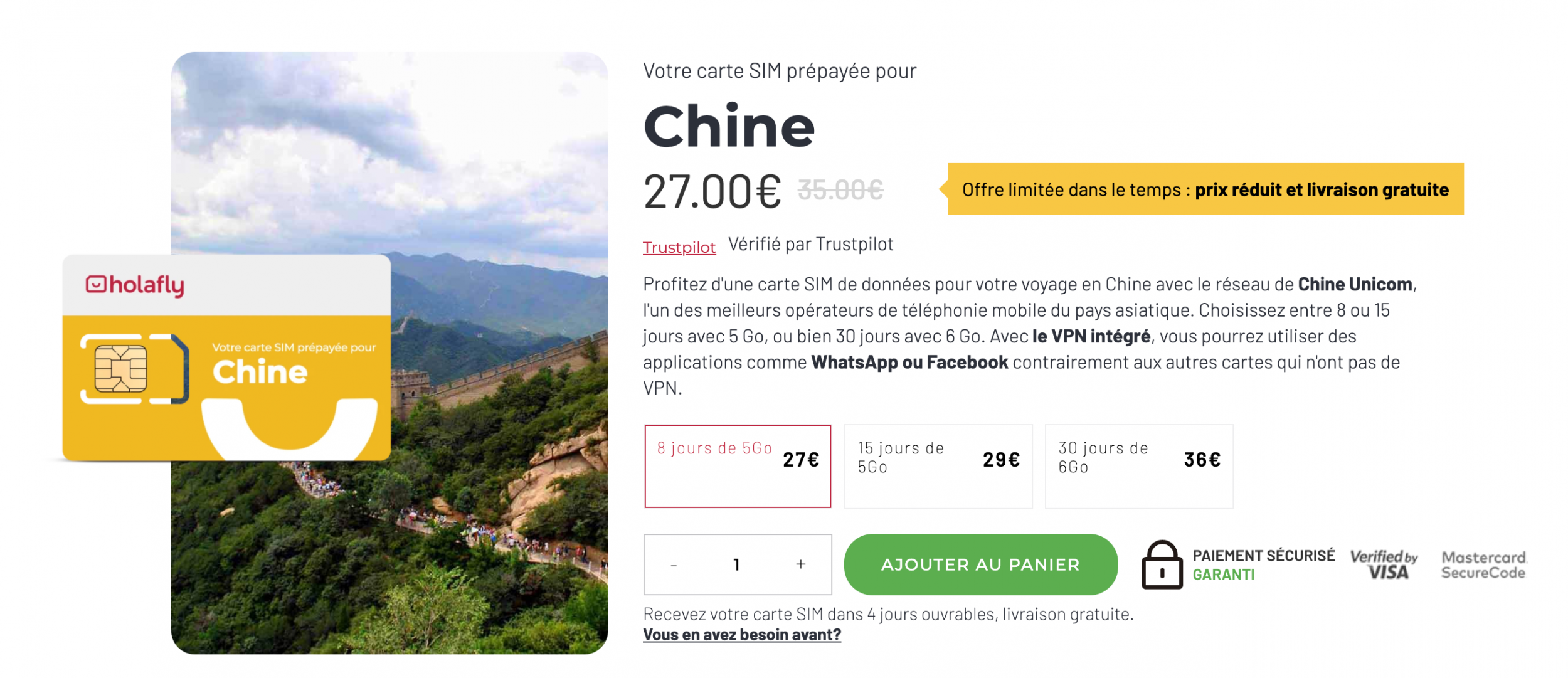The image size is (1568, 678).
Task: Open the Trustpilot link
Action: coord(679,248)
